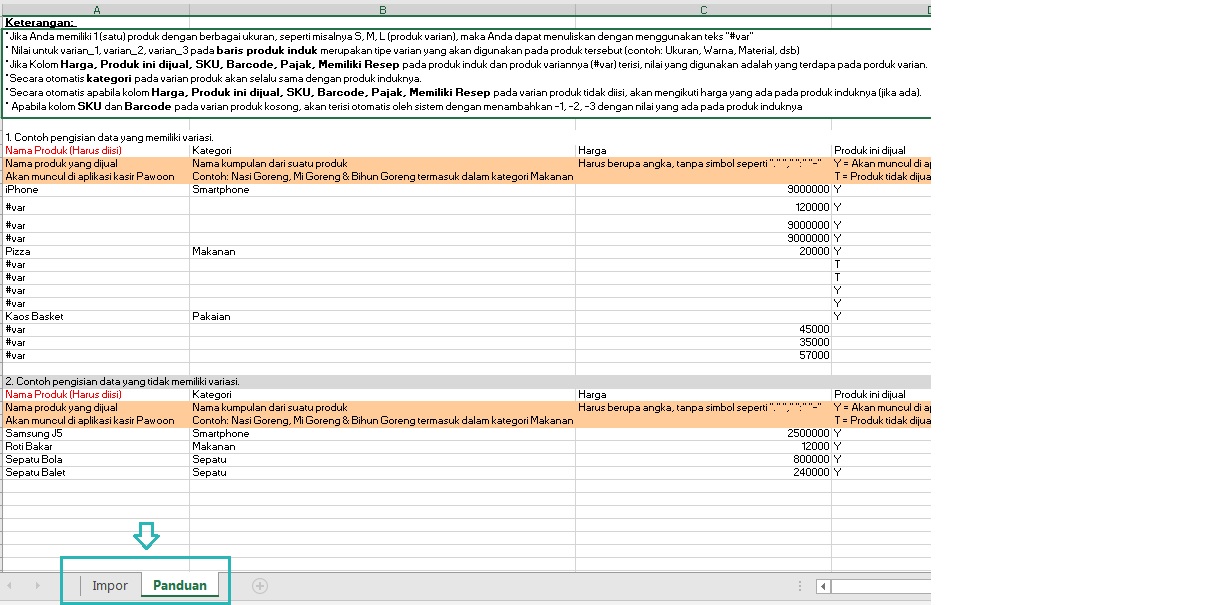Click the Pakaian category cell
Viewport: 1231px width, 605px height.
[383, 317]
